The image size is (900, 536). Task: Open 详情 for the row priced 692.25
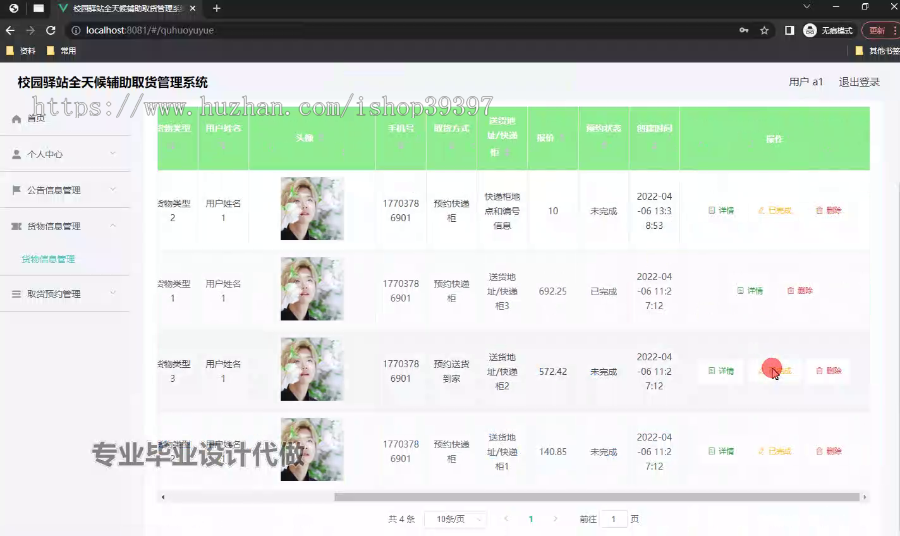(750, 291)
